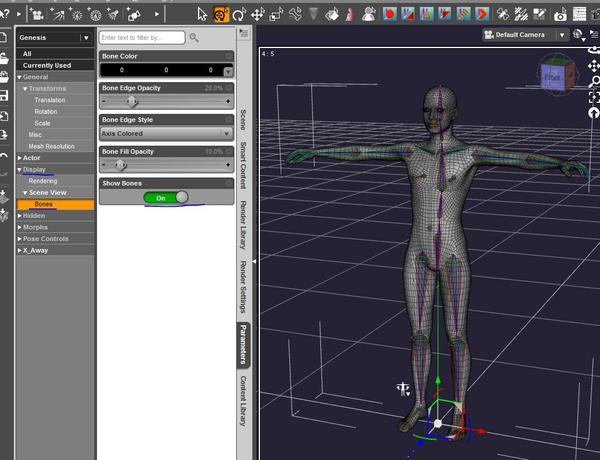Viewport: 600px width, 460px height.
Task: Select the Currently Used filter button
Action: [55, 65]
